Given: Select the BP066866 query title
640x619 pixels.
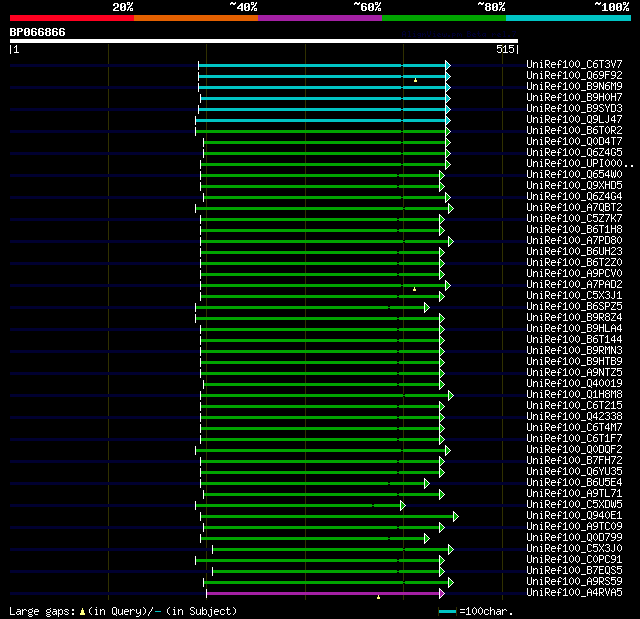Looking at the screenshot, I should tap(38, 32).
